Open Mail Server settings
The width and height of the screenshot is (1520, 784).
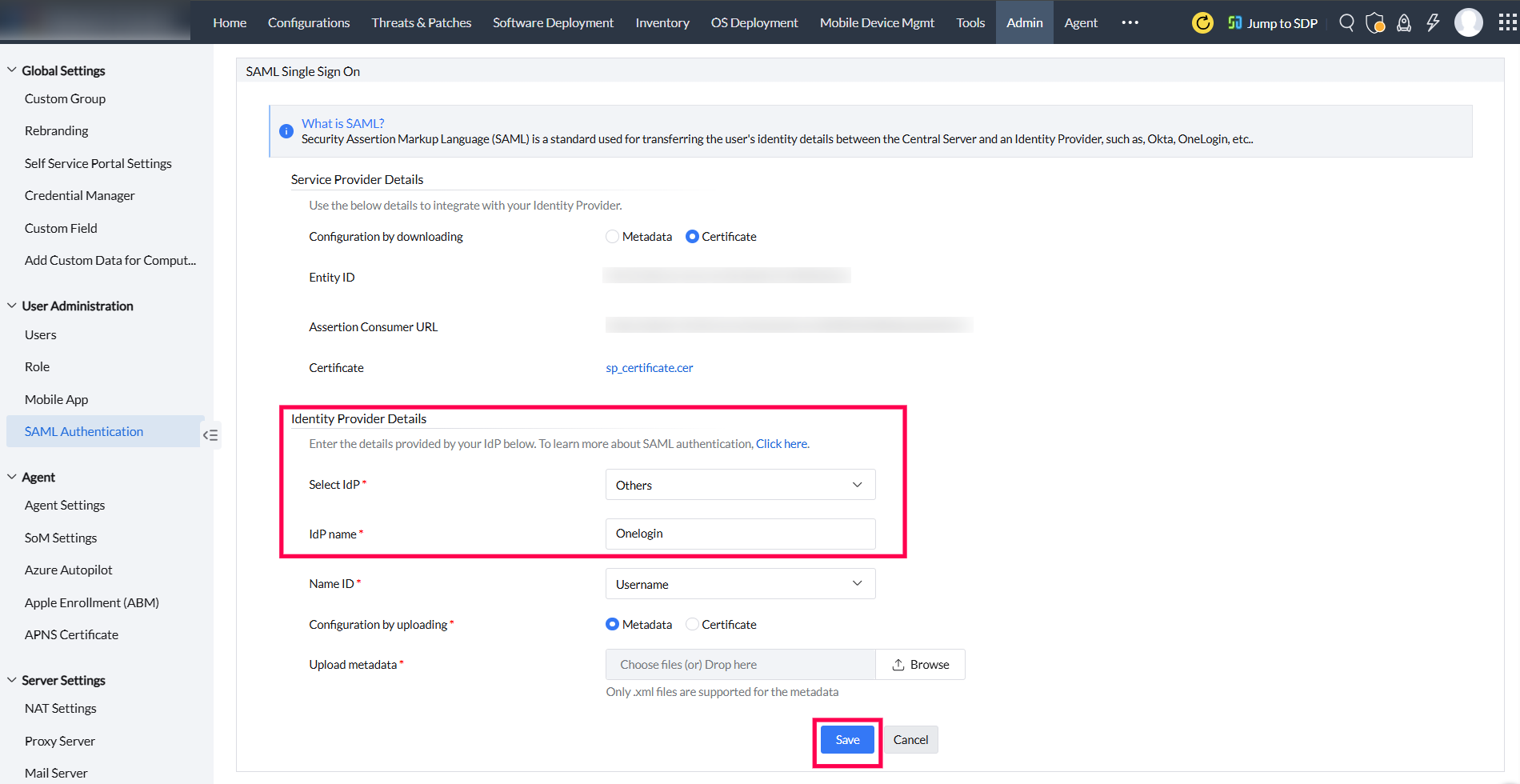[56, 773]
